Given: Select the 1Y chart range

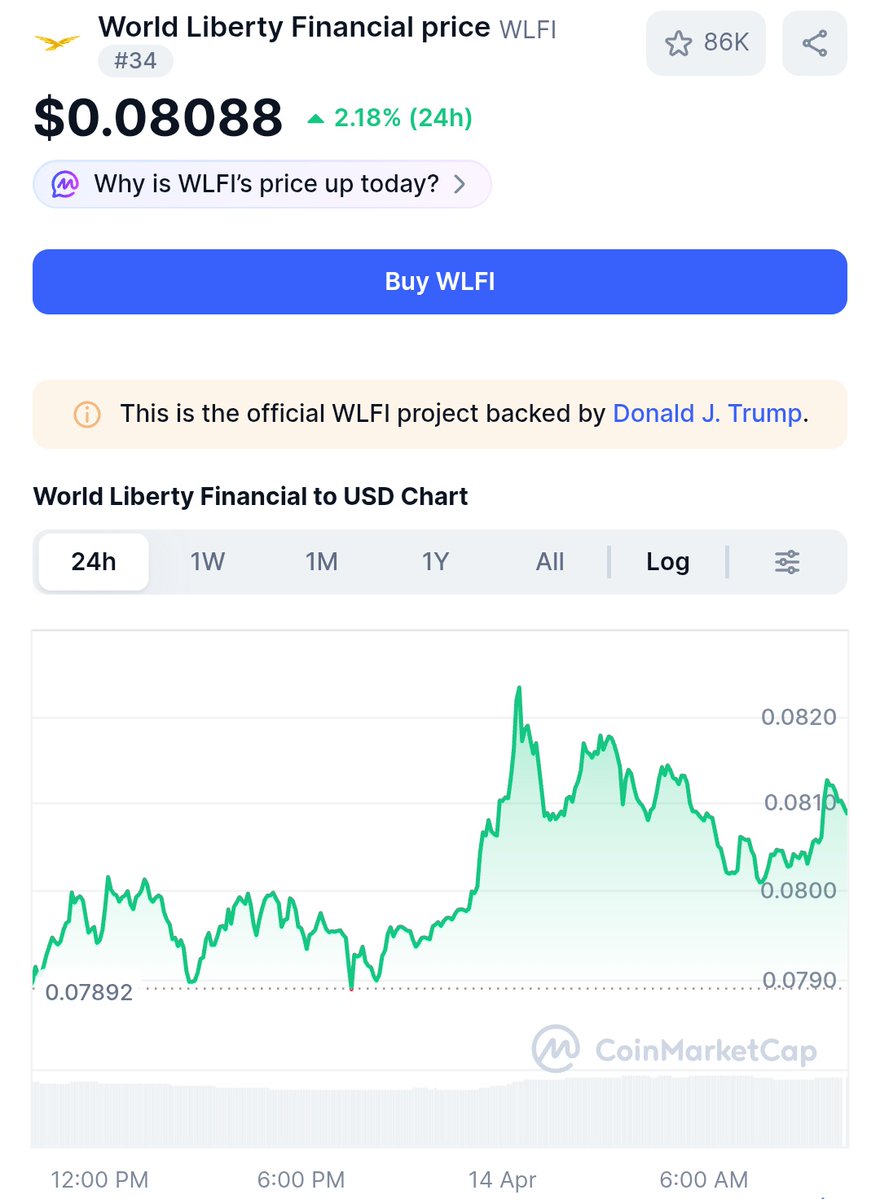Looking at the screenshot, I should [435, 562].
